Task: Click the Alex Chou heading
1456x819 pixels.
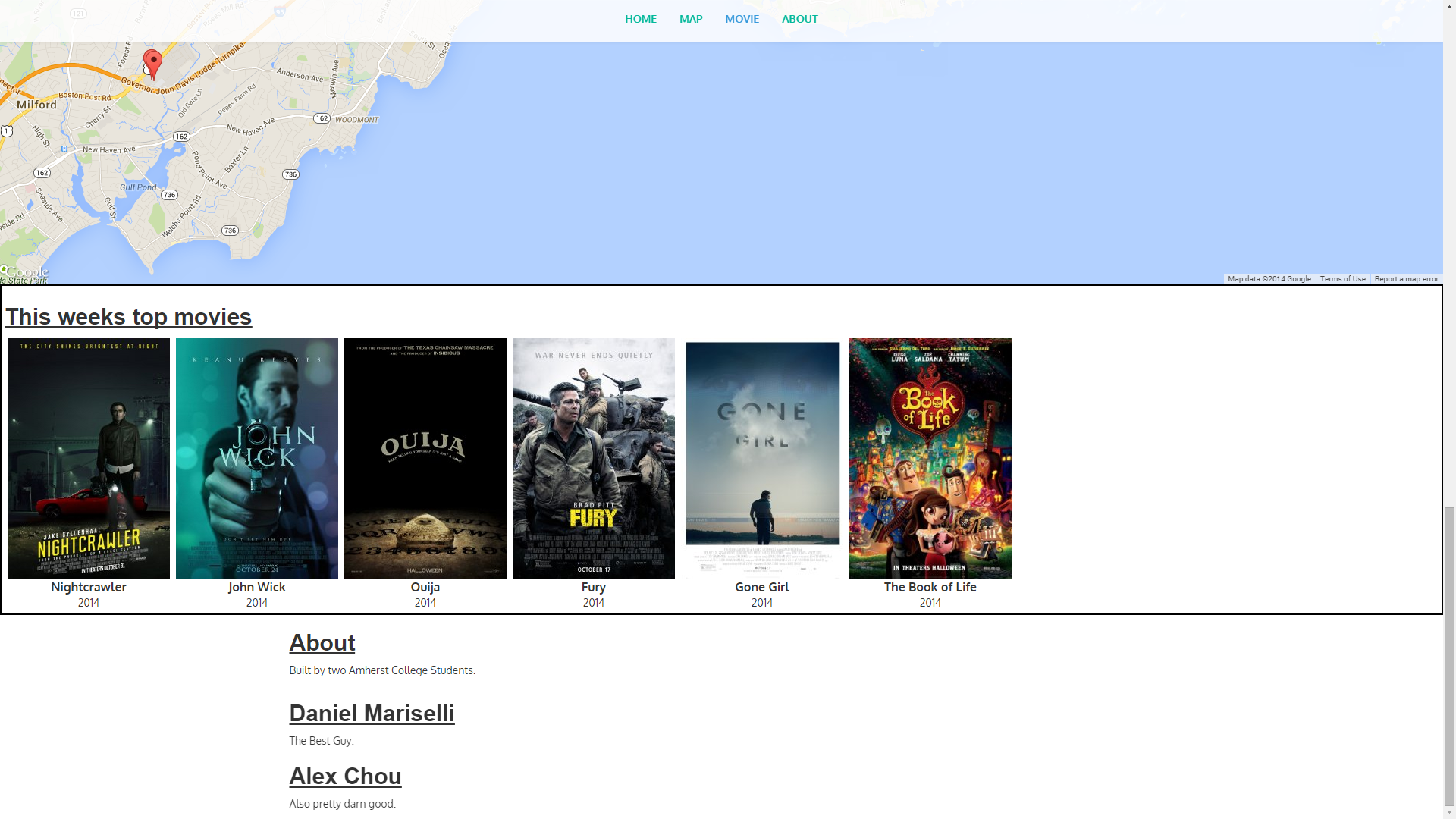Action: pos(345,777)
